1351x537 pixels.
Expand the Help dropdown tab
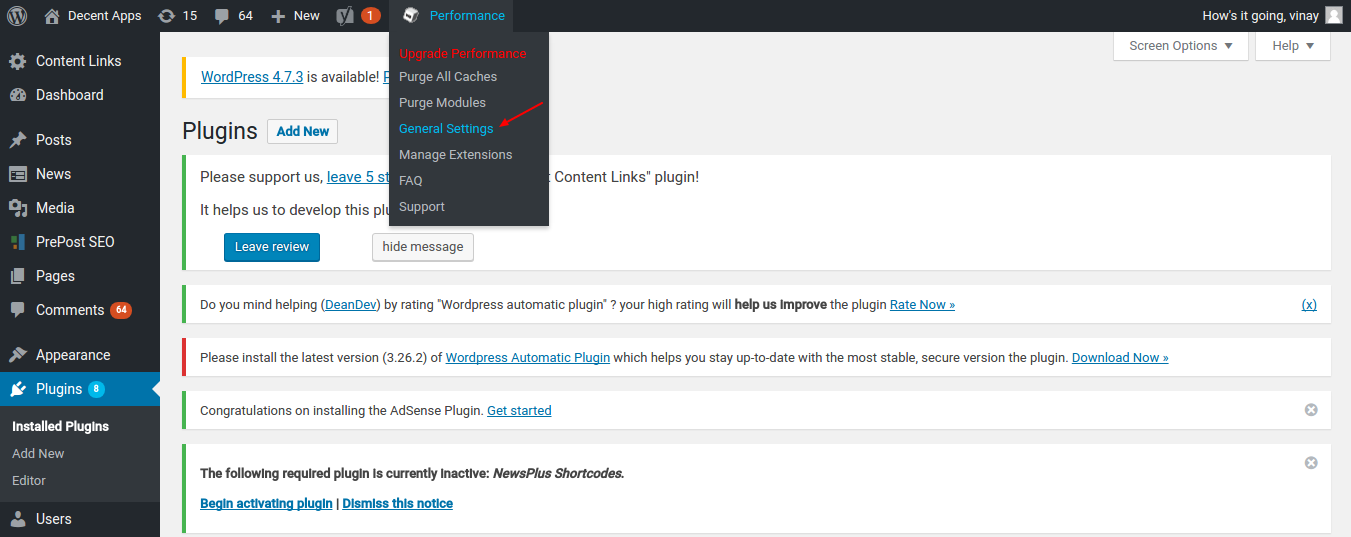(1292, 46)
